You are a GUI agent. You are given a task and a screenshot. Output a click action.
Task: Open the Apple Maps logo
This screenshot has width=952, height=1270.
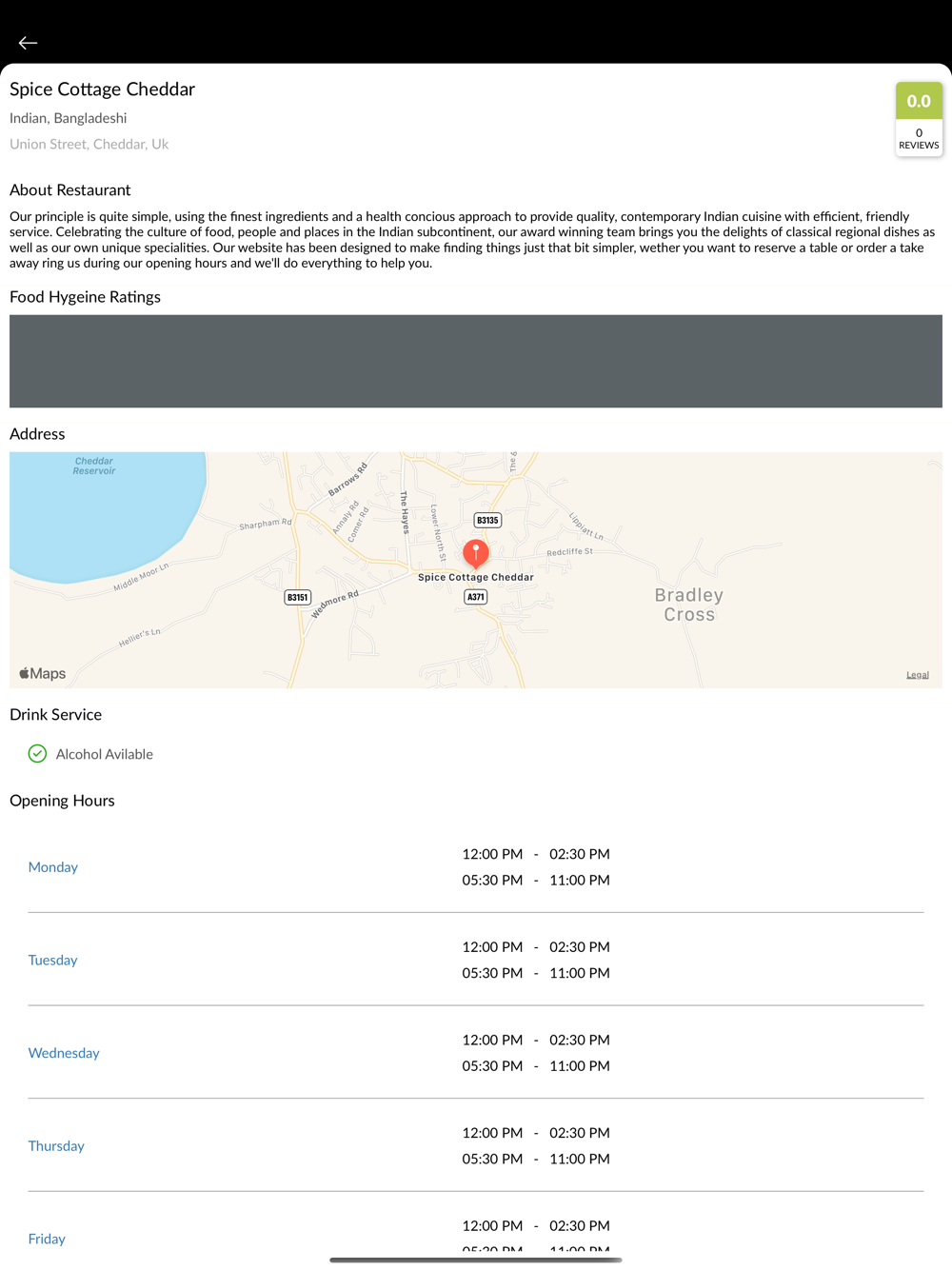[43, 673]
